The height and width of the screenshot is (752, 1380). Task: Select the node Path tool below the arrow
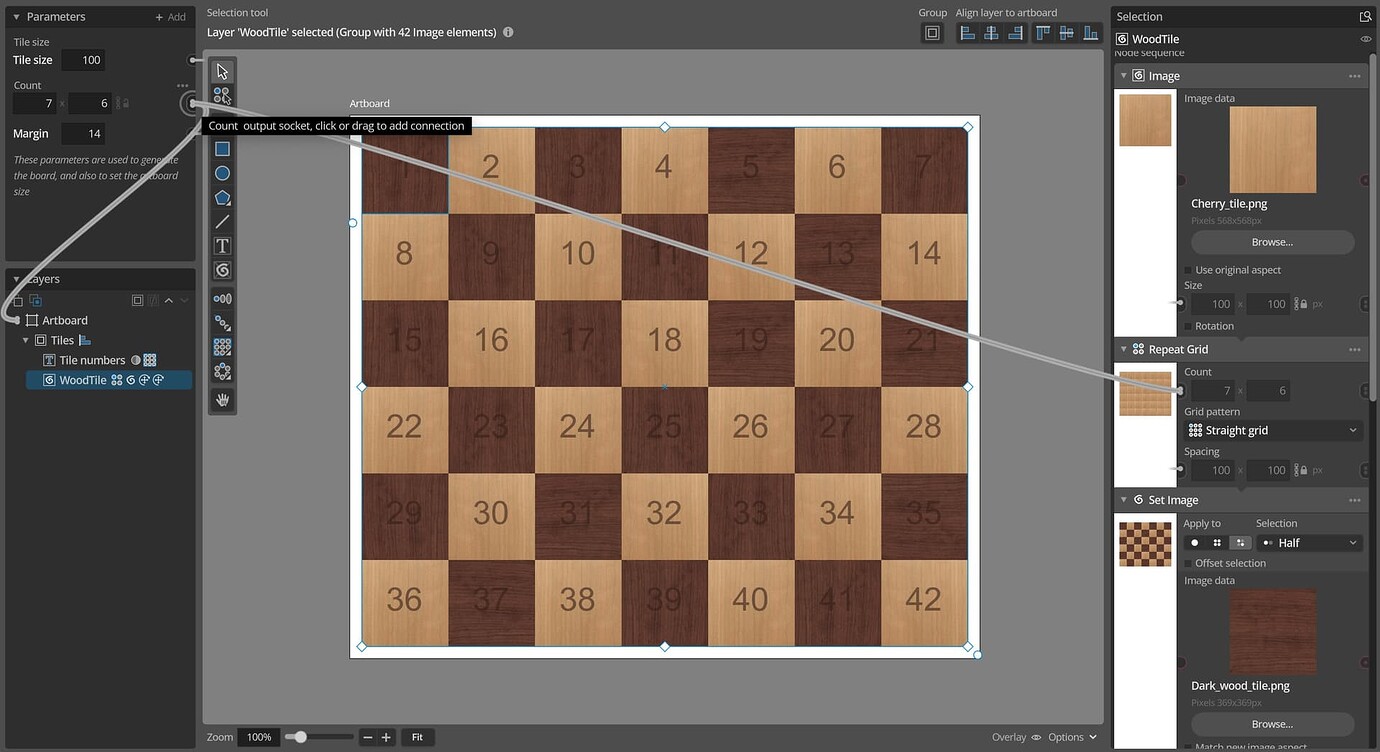click(x=221, y=94)
